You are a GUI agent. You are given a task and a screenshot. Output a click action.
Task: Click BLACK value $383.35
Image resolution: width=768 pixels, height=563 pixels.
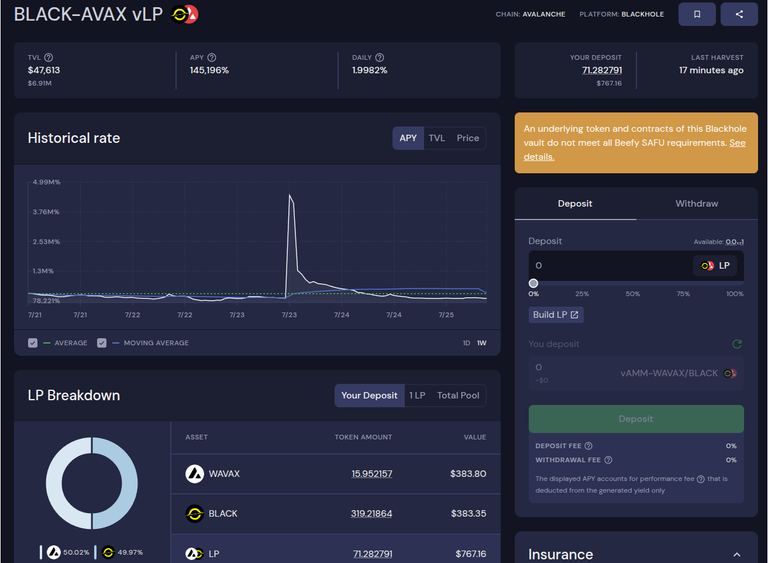(469, 514)
